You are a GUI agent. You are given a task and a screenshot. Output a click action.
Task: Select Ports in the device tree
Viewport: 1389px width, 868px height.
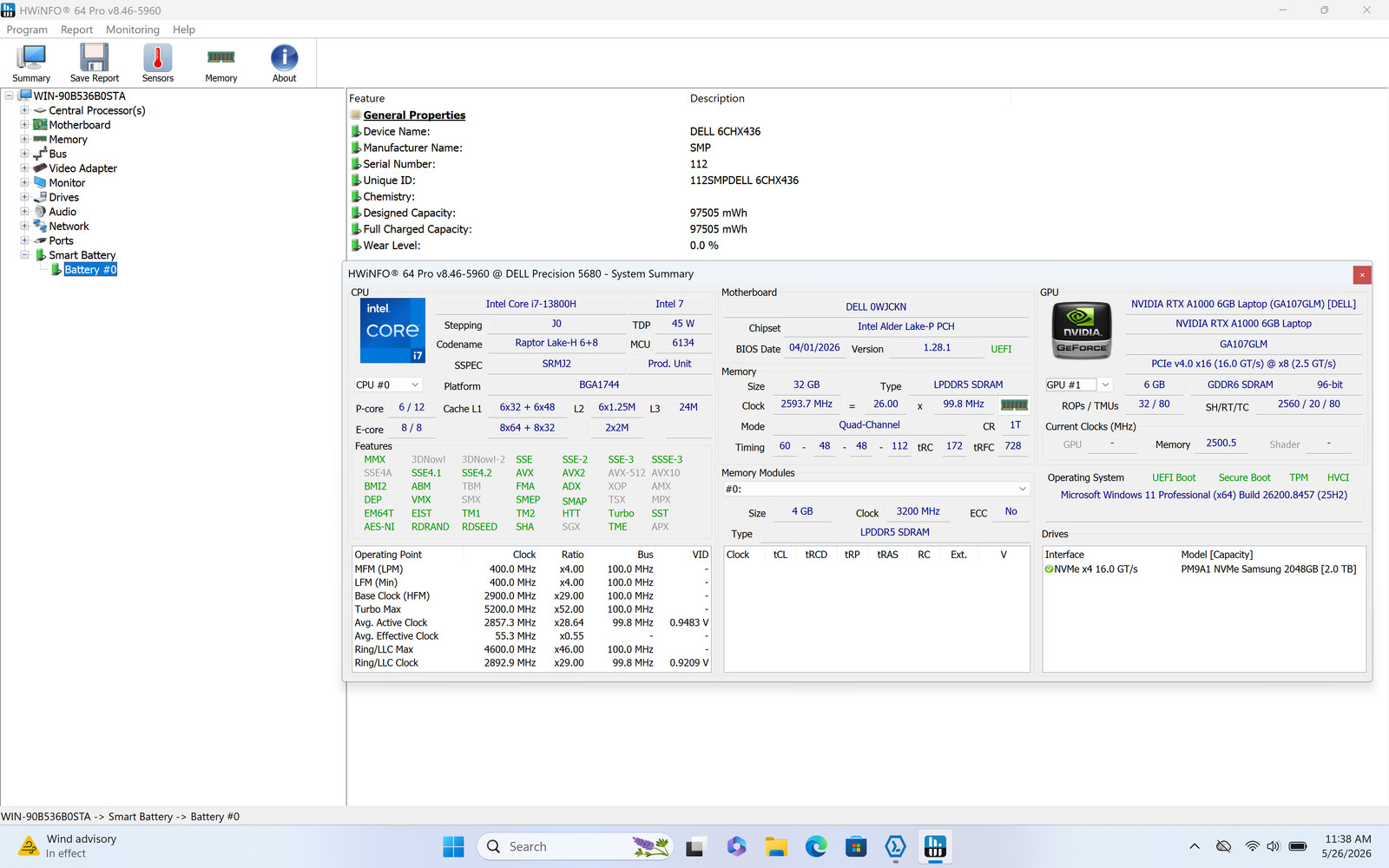[61, 240]
